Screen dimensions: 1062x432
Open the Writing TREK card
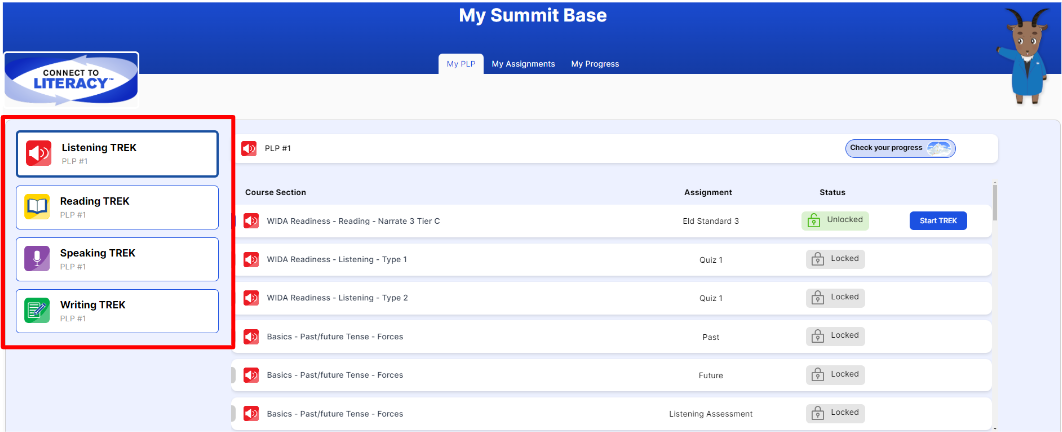pyautogui.click(x=117, y=311)
